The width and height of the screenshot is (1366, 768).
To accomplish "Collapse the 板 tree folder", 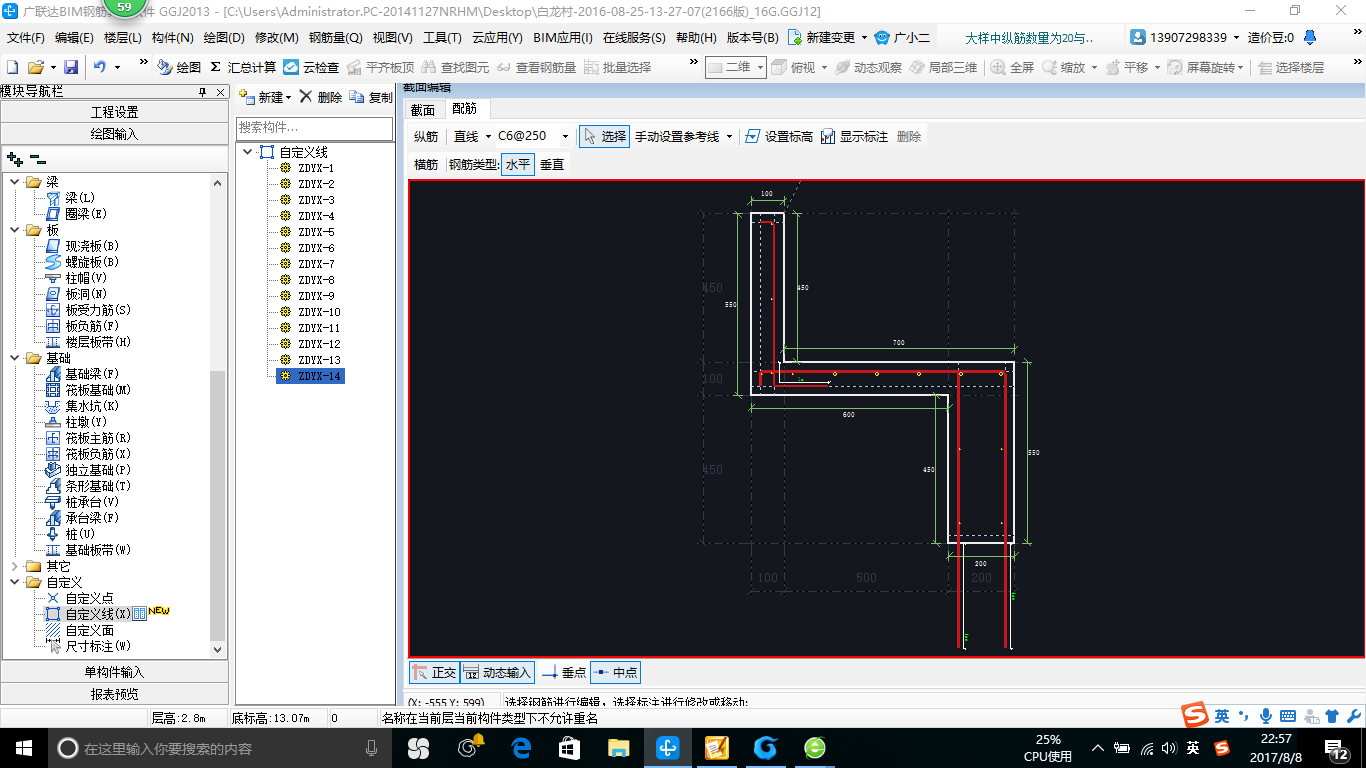I will point(15,230).
